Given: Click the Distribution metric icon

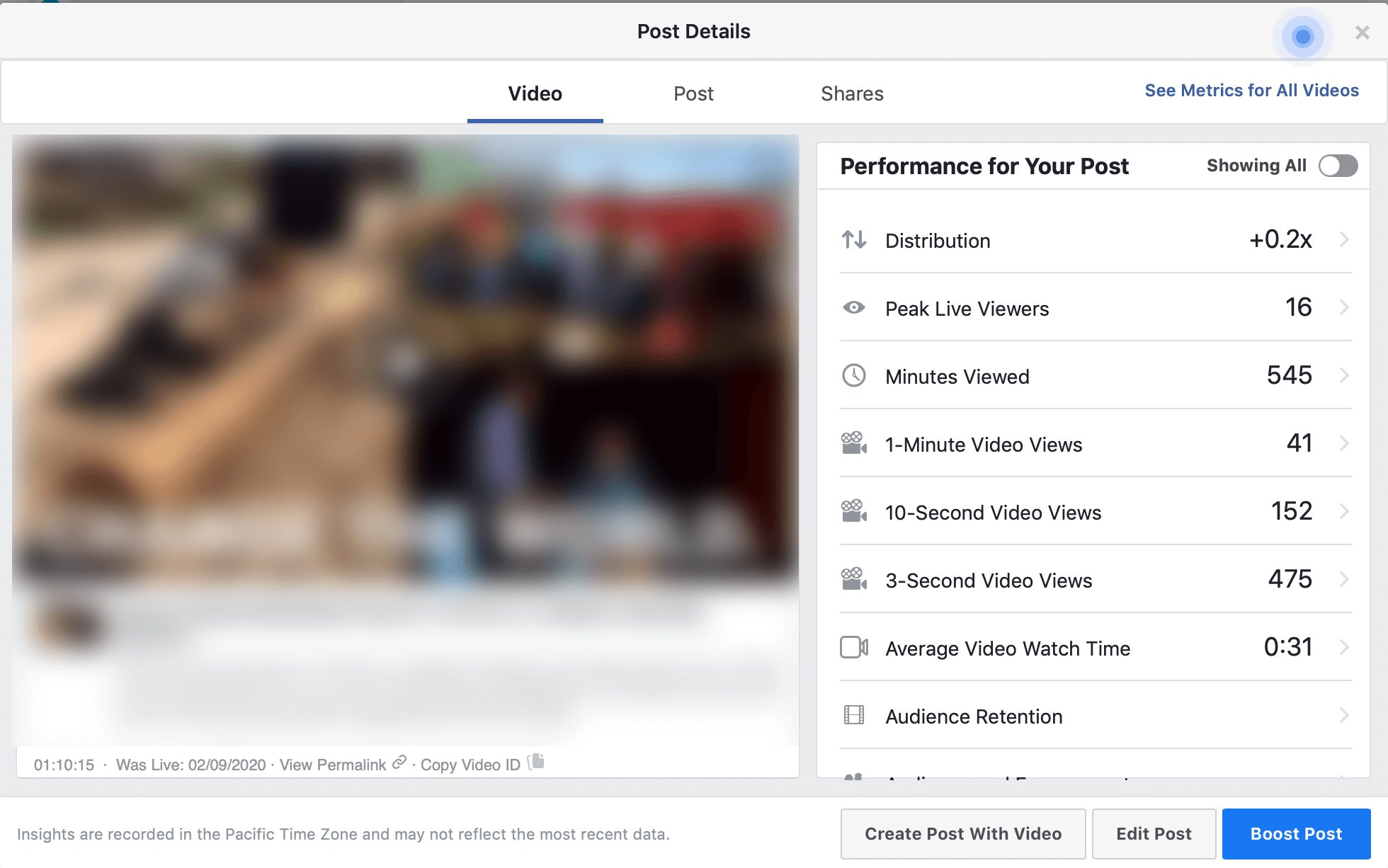Looking at the screenshot, I should coord(854,238).
